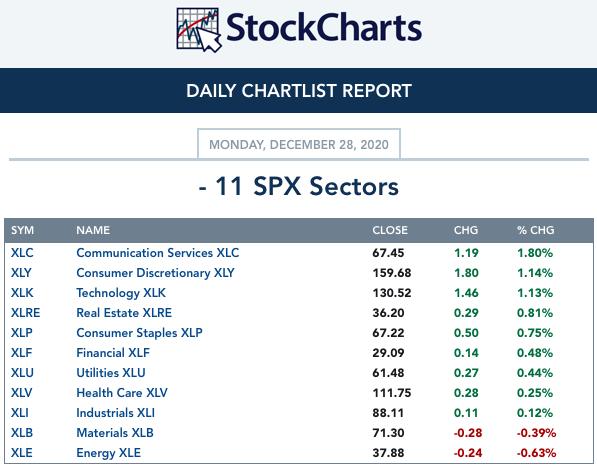Click the % CHG column header

535,230
